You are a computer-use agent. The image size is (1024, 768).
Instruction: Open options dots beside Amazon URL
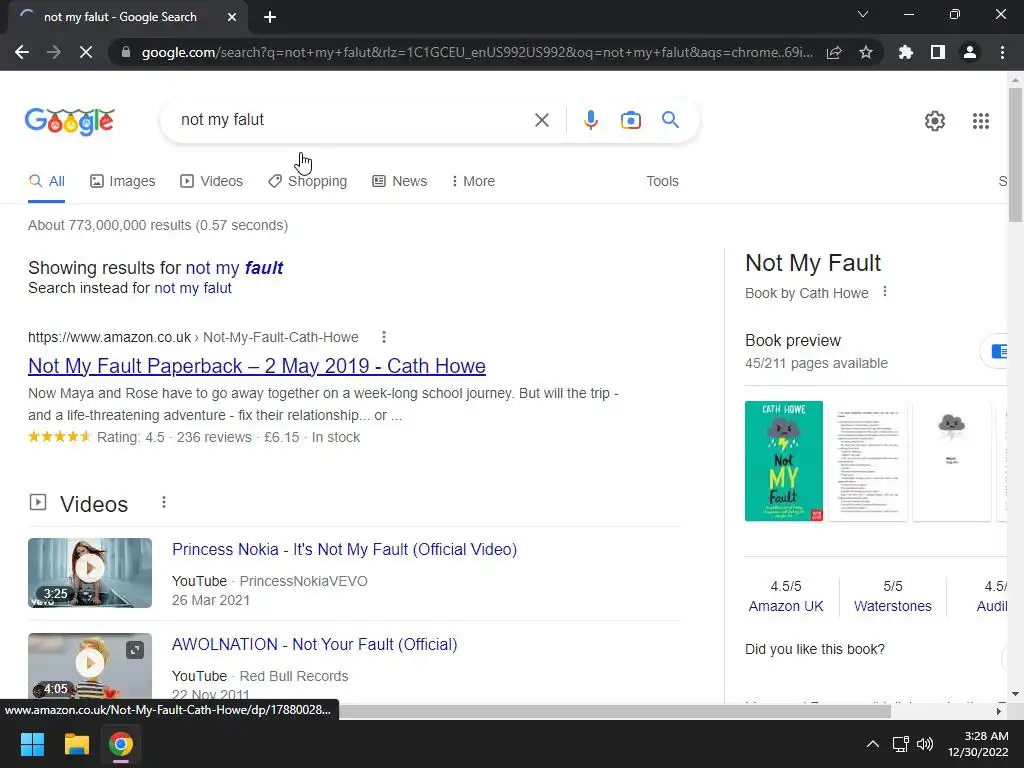[384, 337]
